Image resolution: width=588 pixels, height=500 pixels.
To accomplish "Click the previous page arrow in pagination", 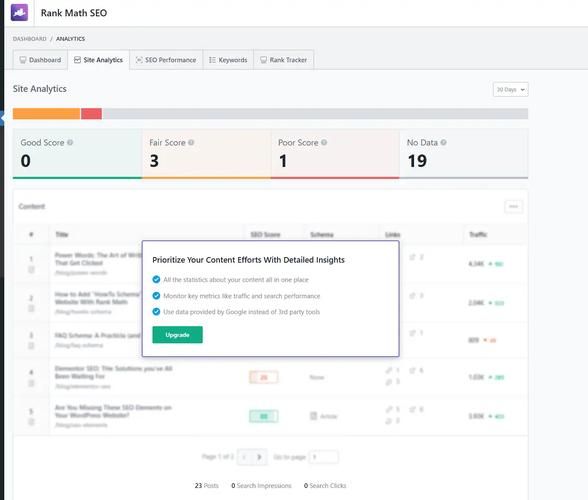I will (244, 457).
